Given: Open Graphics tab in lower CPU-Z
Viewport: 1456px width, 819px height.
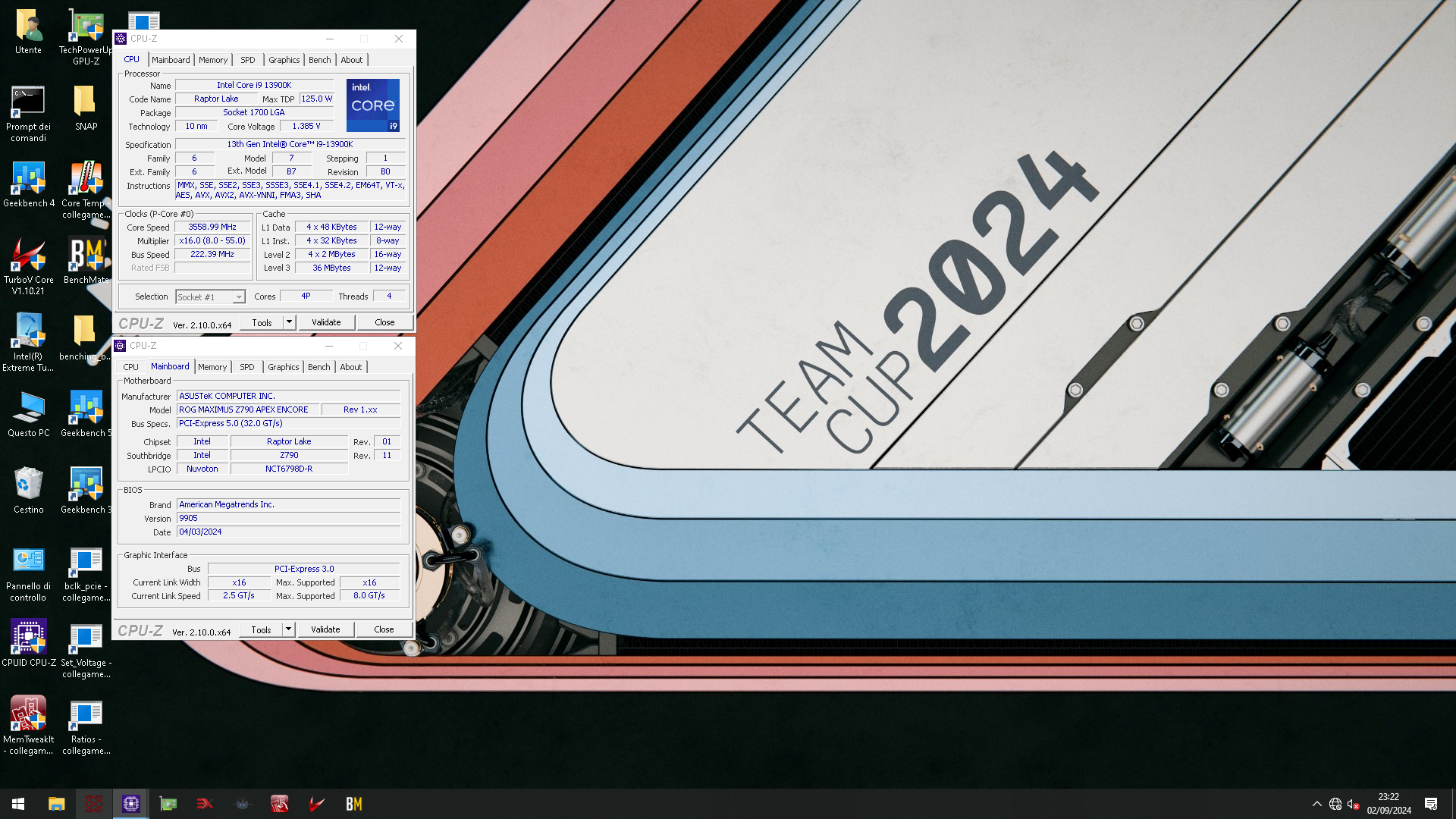Looking at the screenshot, I should pyautogui.click(x=284, y=367).
